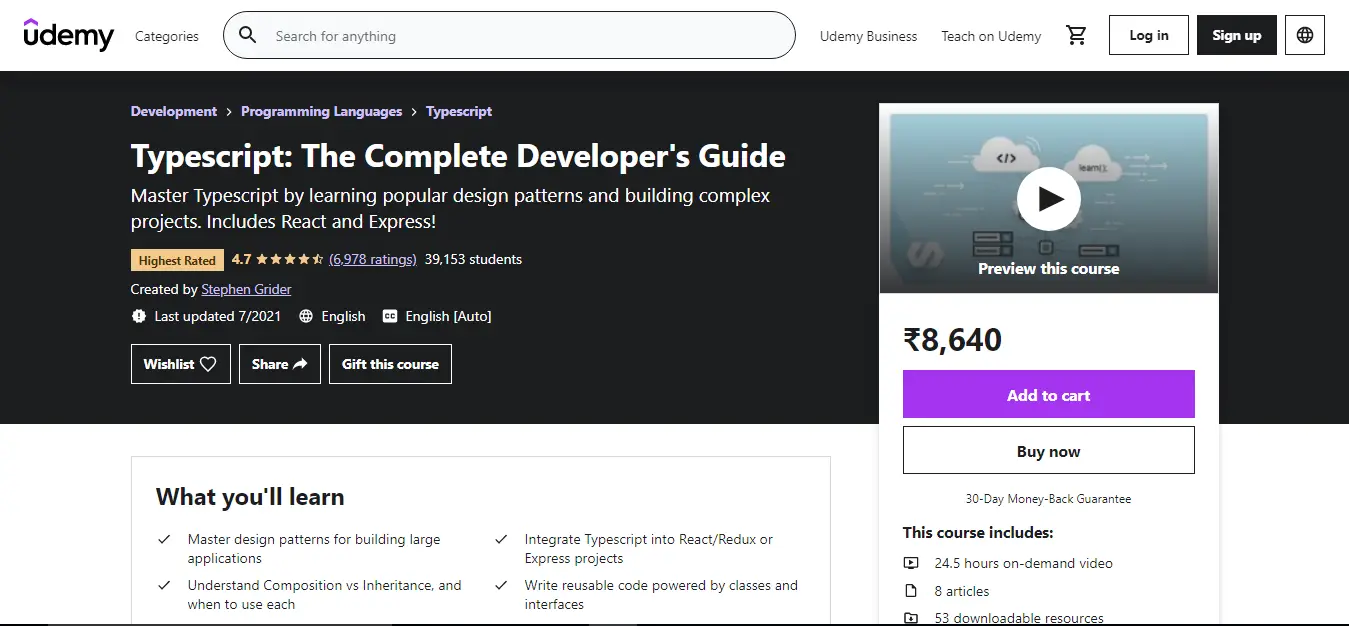Play the course preview video
1349x626 pixels.
point(1049,199)
